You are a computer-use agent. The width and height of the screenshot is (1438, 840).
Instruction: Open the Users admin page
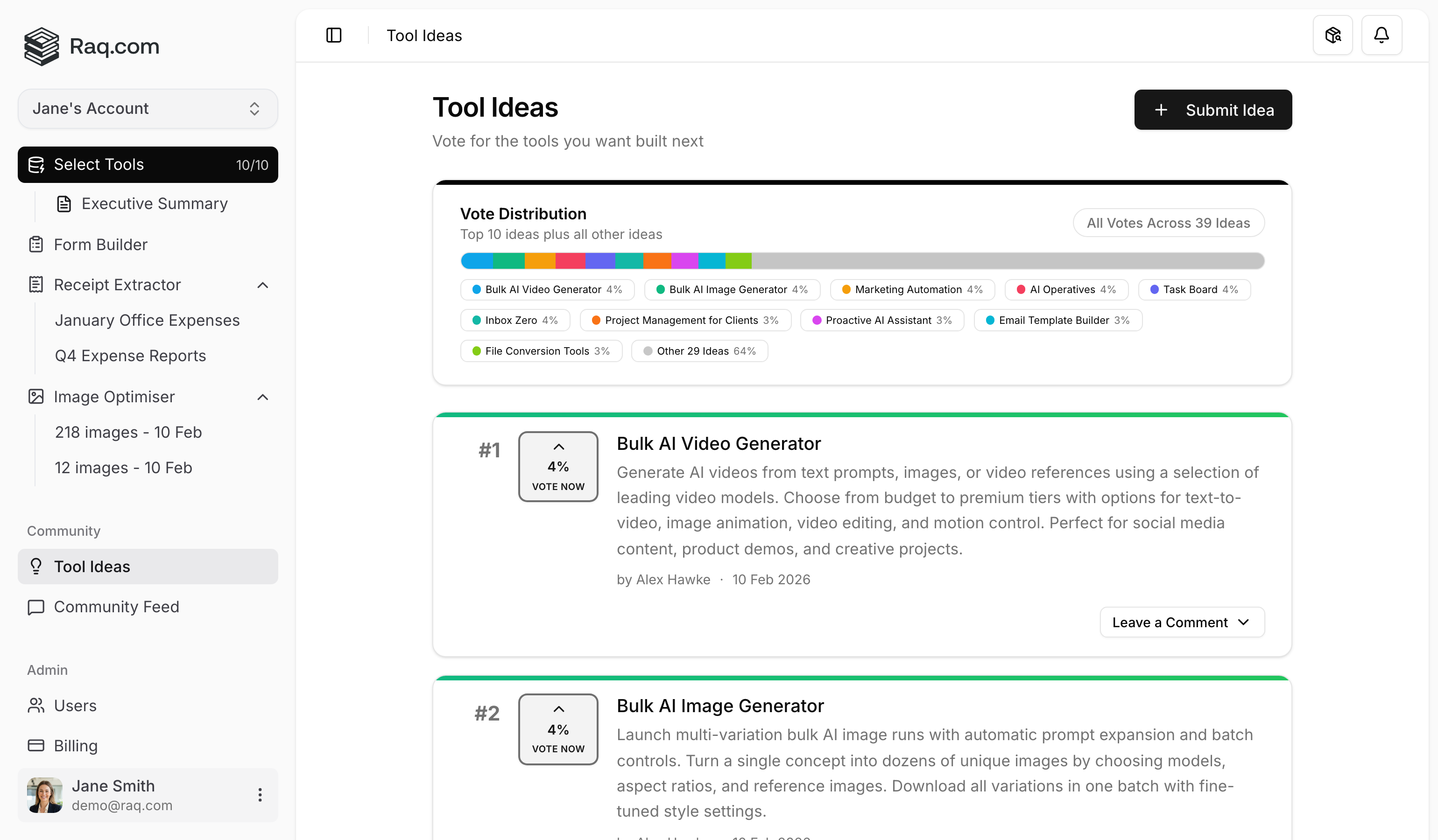point(75,706)
